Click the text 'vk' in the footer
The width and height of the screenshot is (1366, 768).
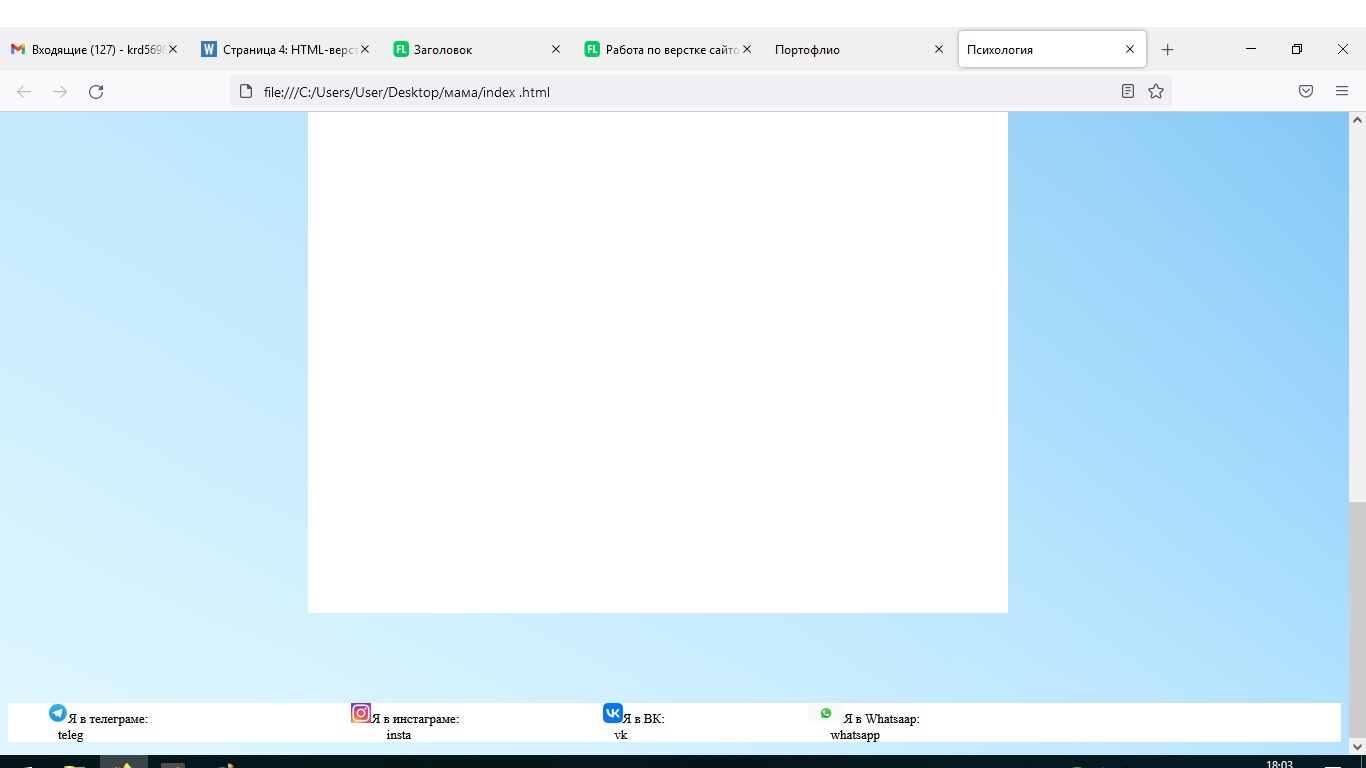[621, 735]
